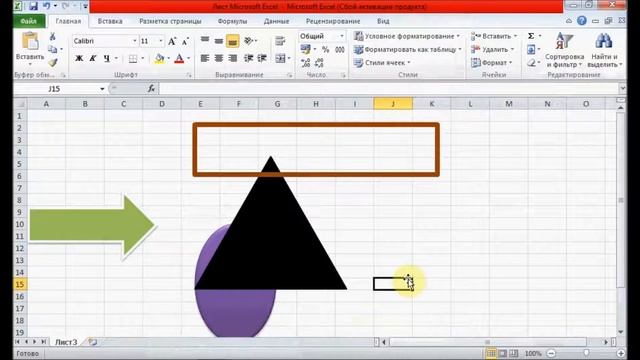Image resolution: width=640 pixels, height=360 pixels.
Task: Click the decrease decimal places icon
Action: click(319, 62)
